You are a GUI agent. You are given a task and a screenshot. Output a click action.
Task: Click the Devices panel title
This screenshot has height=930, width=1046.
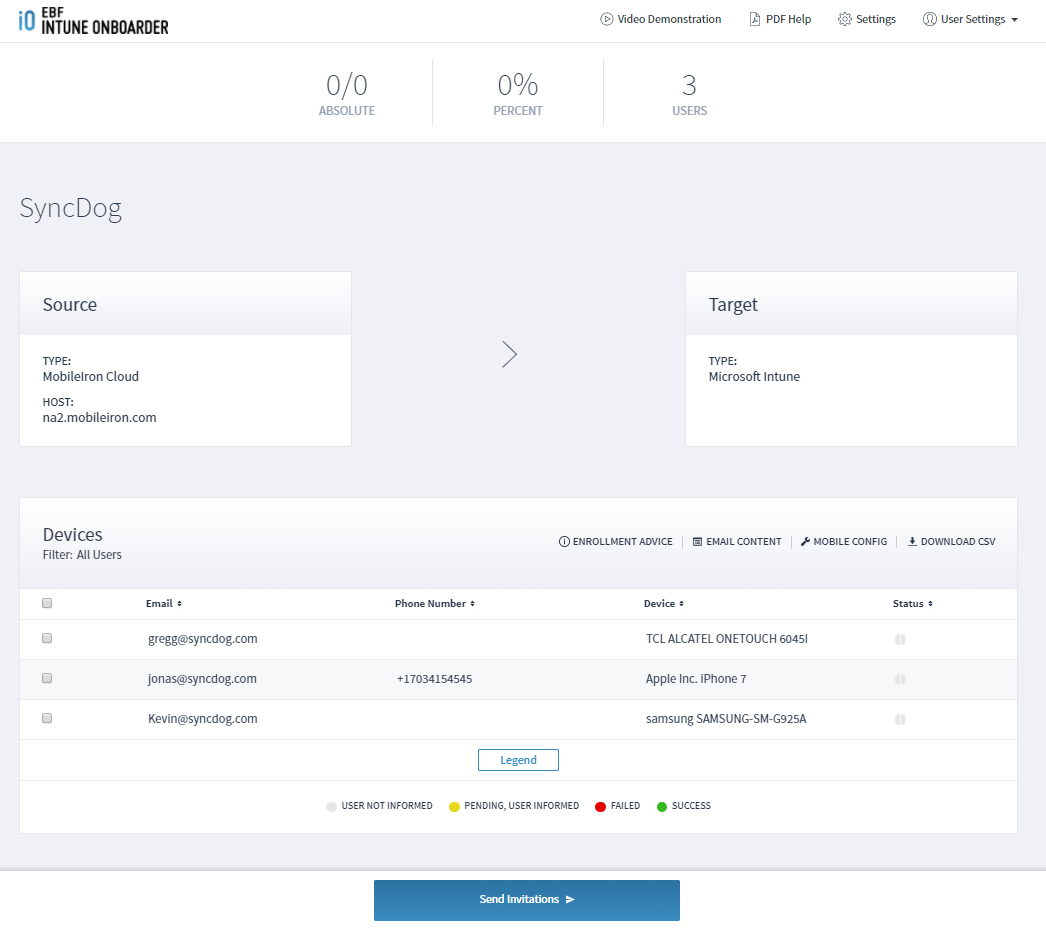click(73, 535)
